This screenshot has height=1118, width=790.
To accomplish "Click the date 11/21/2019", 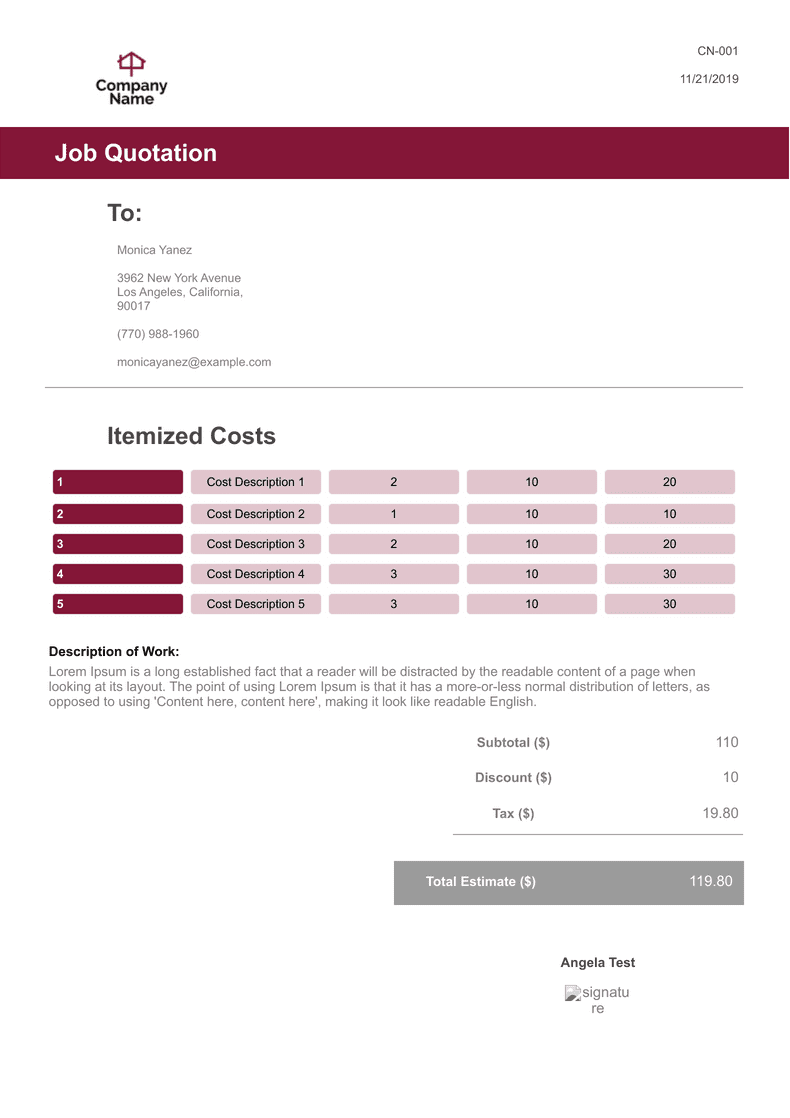I will point(709,79).
